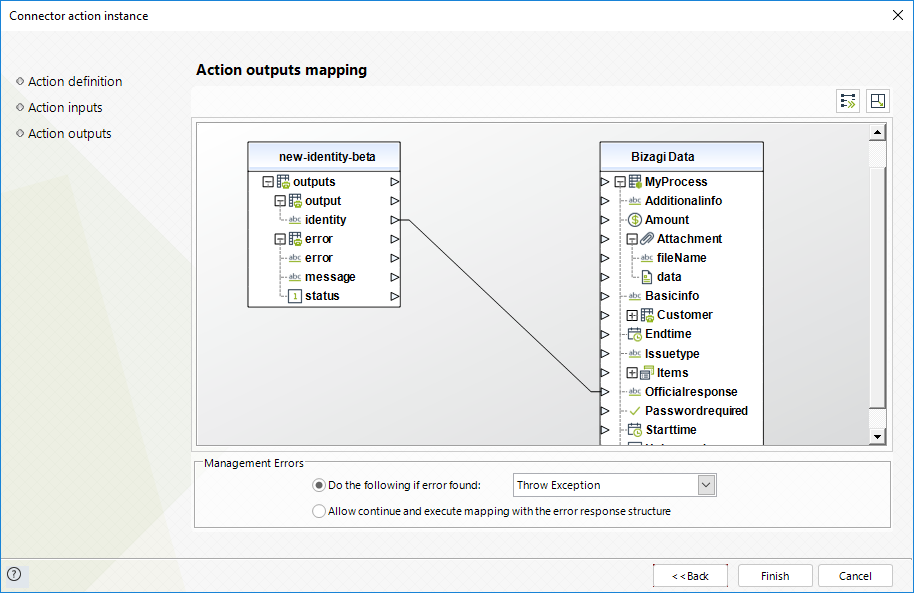Click the new-identity-beta panel header

pyautogui.click(x=324, y=156)
